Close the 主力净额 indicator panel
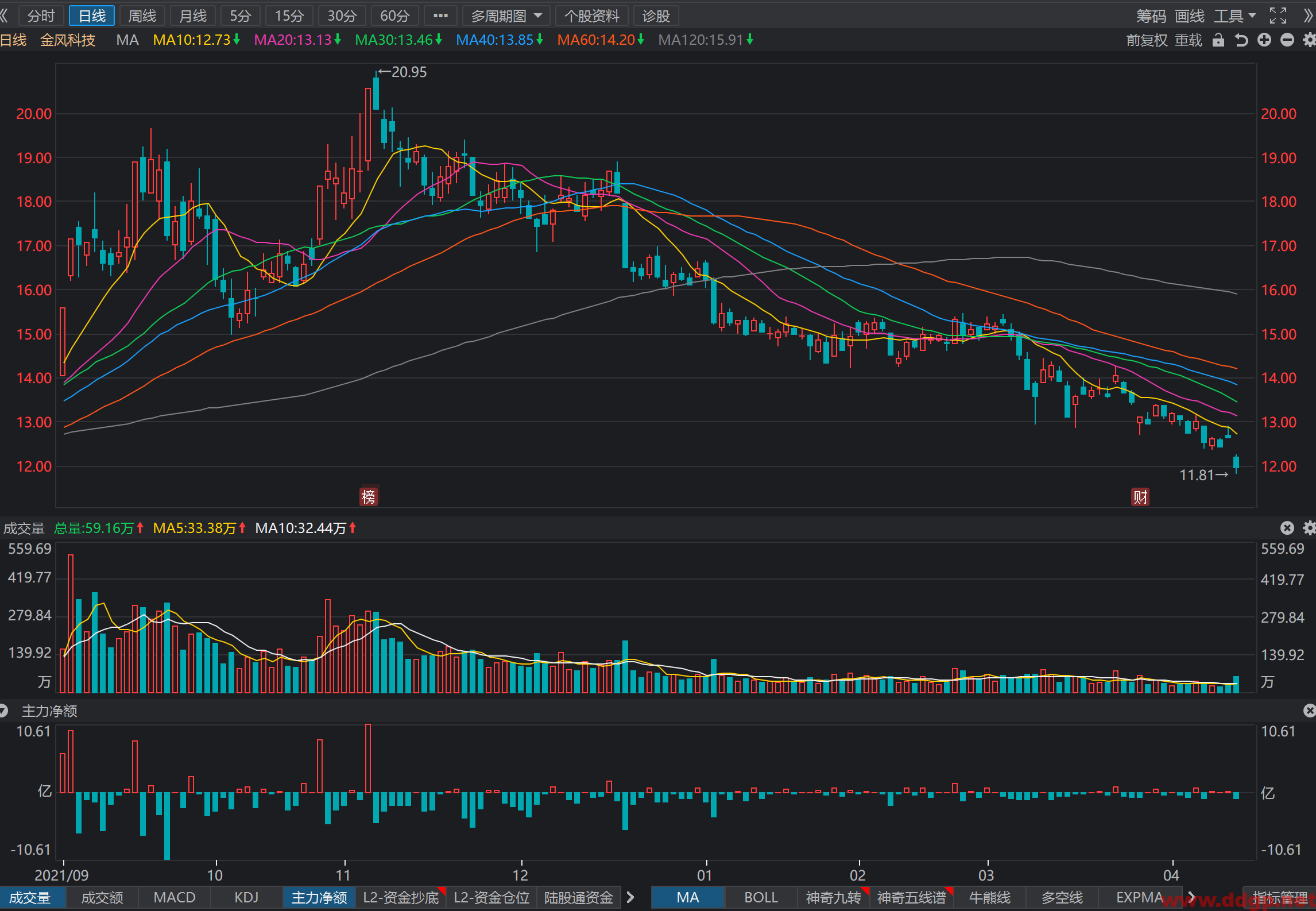Screen dimensions: 1316x911 (1310, 711)
